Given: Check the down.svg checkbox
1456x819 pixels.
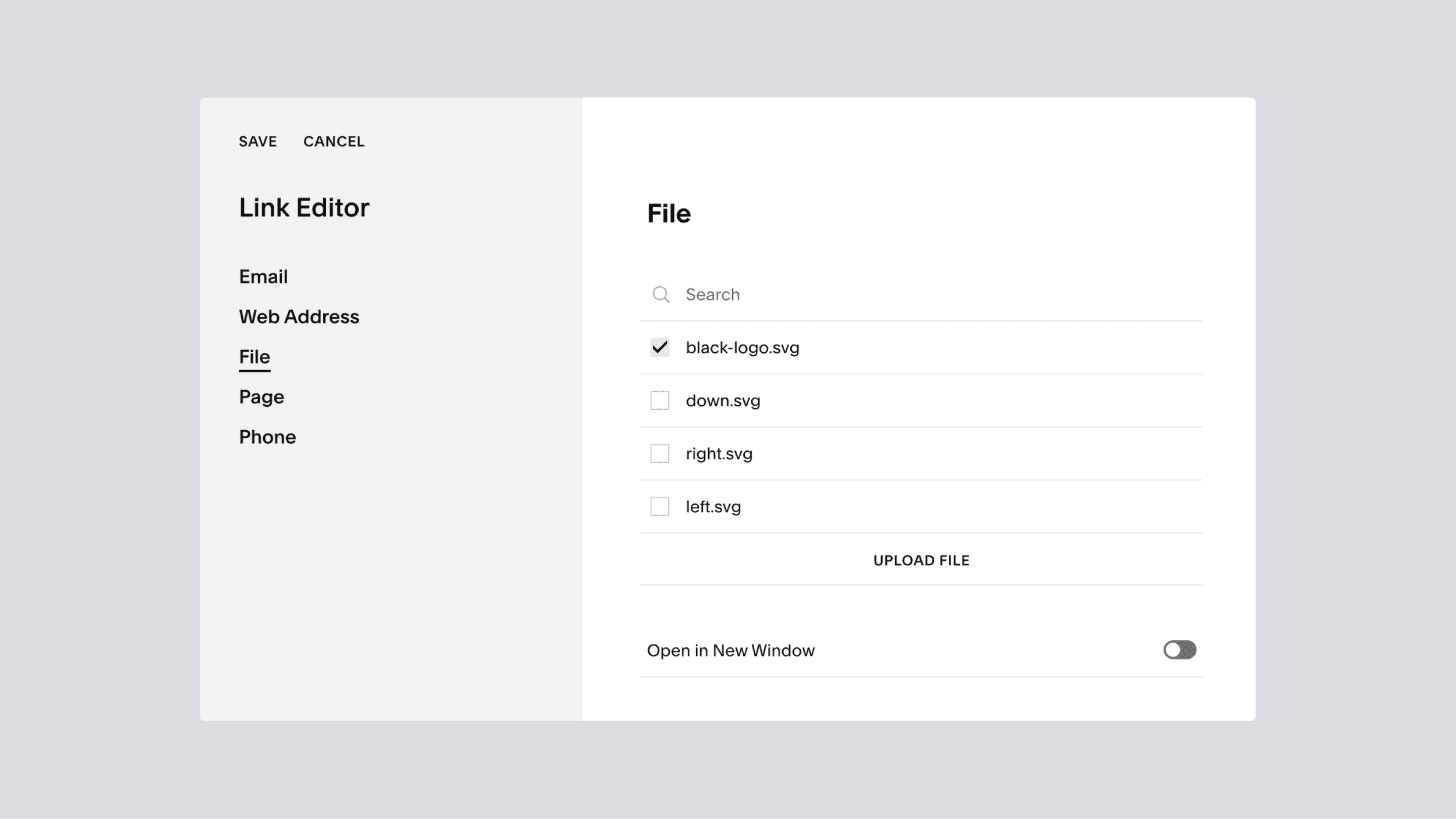Looking at the screenshot, I should [659, 400].
